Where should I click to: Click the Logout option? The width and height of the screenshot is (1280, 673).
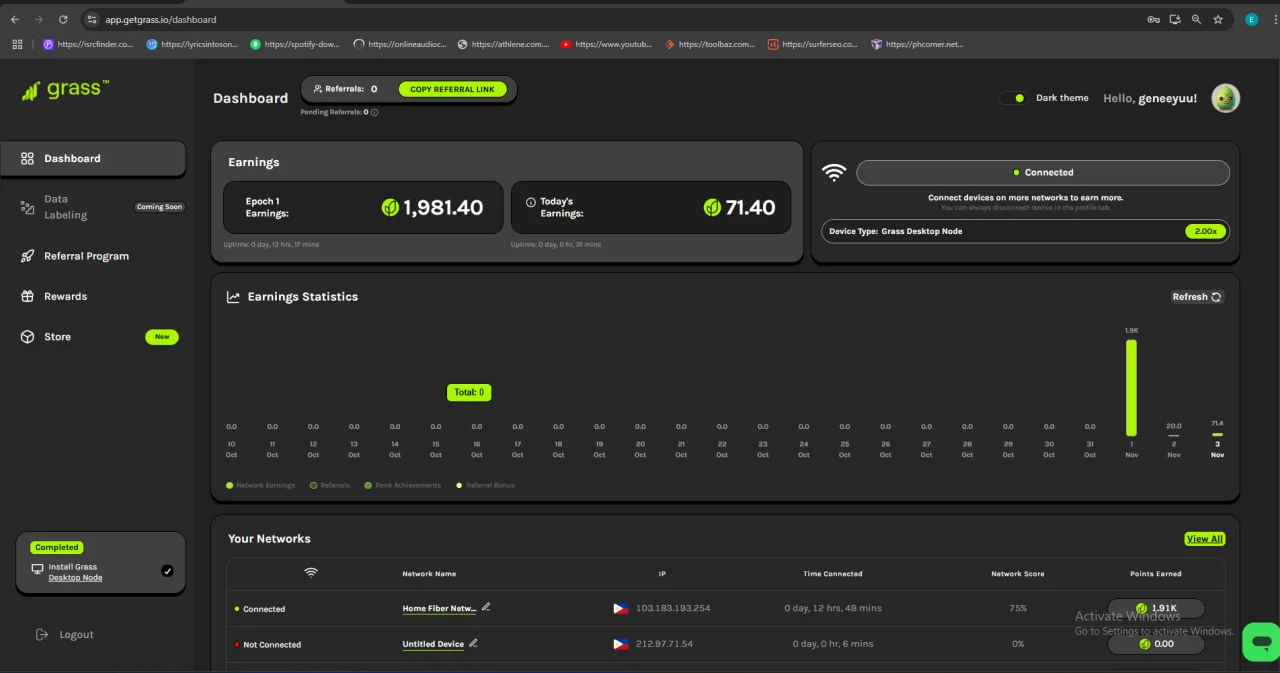(x=76, y=634)
